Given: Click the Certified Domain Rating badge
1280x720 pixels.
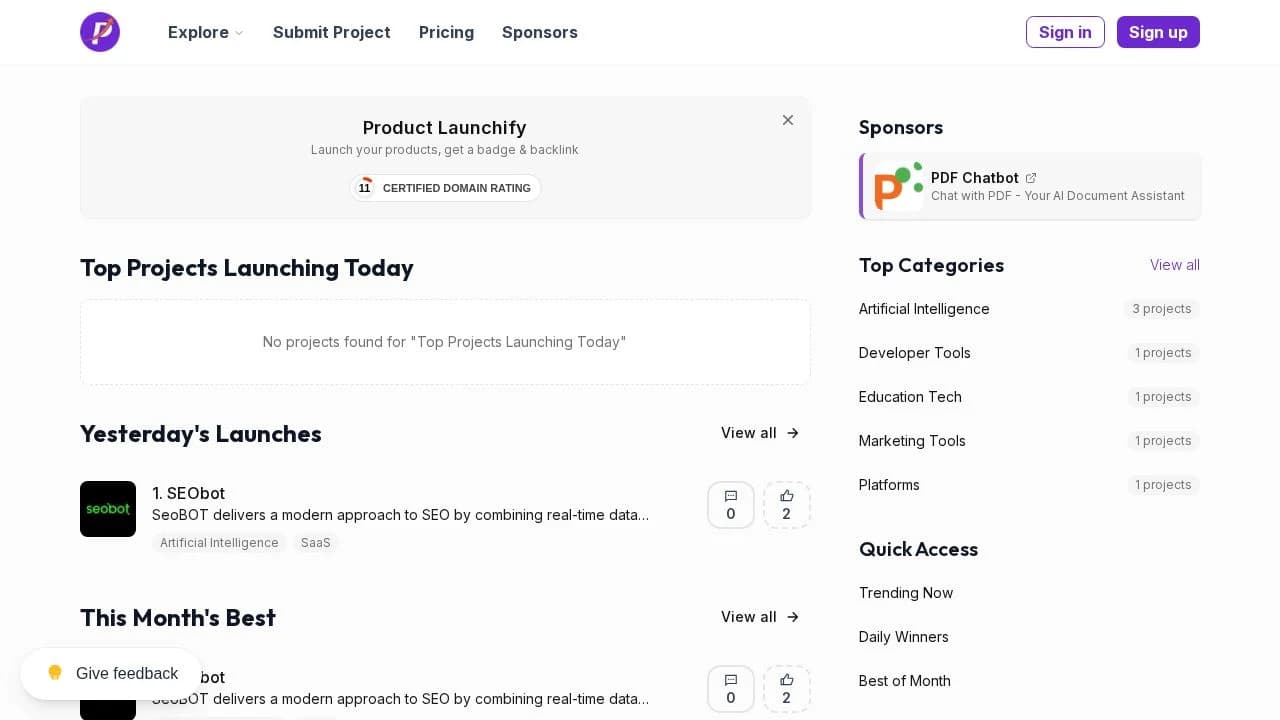Looking at the screenshot, I should (445, 188).
